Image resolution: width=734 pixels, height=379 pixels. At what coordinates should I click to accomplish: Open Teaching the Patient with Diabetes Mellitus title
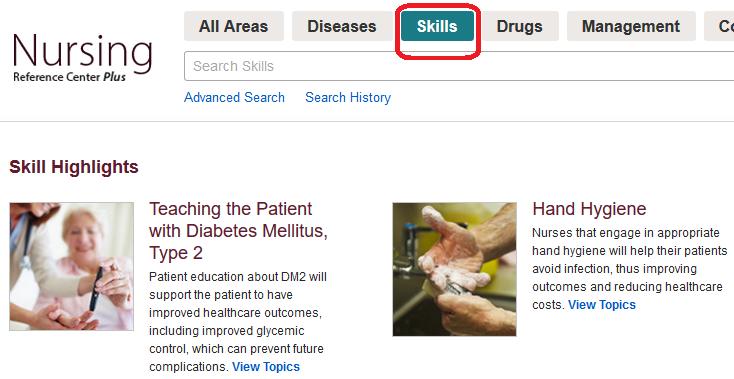click(238, 231)
